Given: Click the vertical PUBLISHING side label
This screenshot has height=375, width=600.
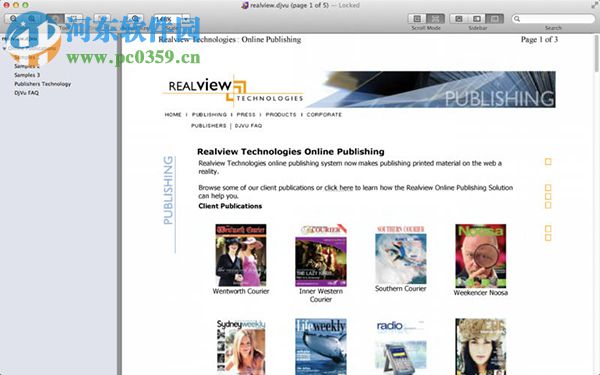Looking at the screenshot, I should (x=168, y=190).
